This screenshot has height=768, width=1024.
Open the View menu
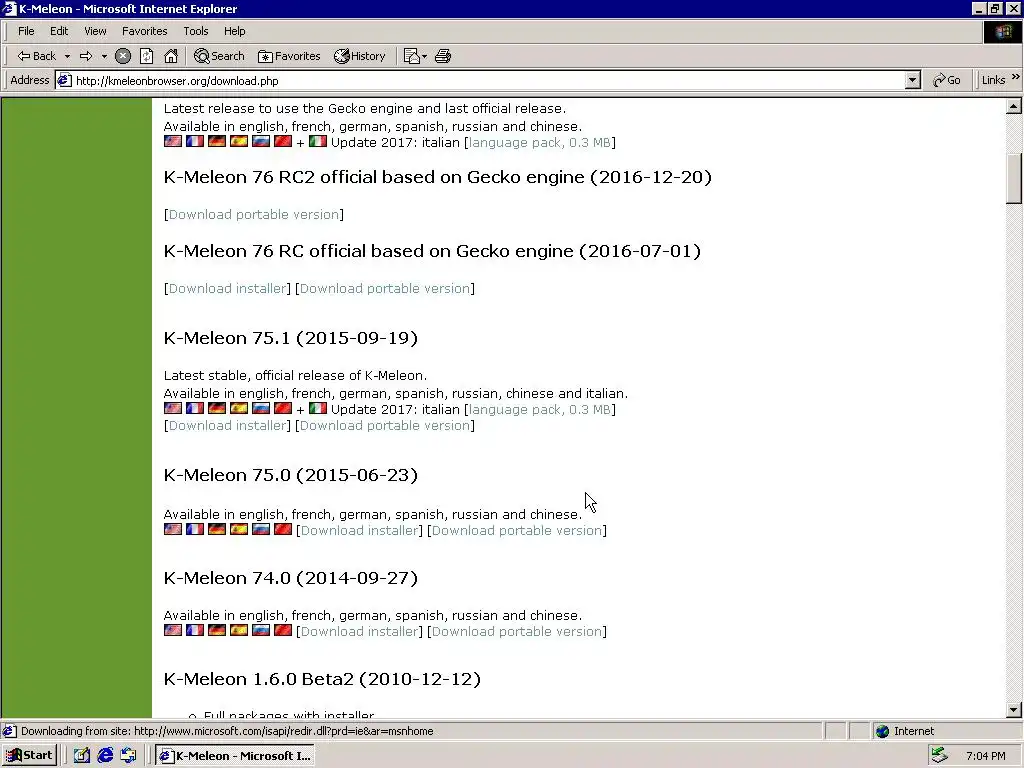(95, 31)
